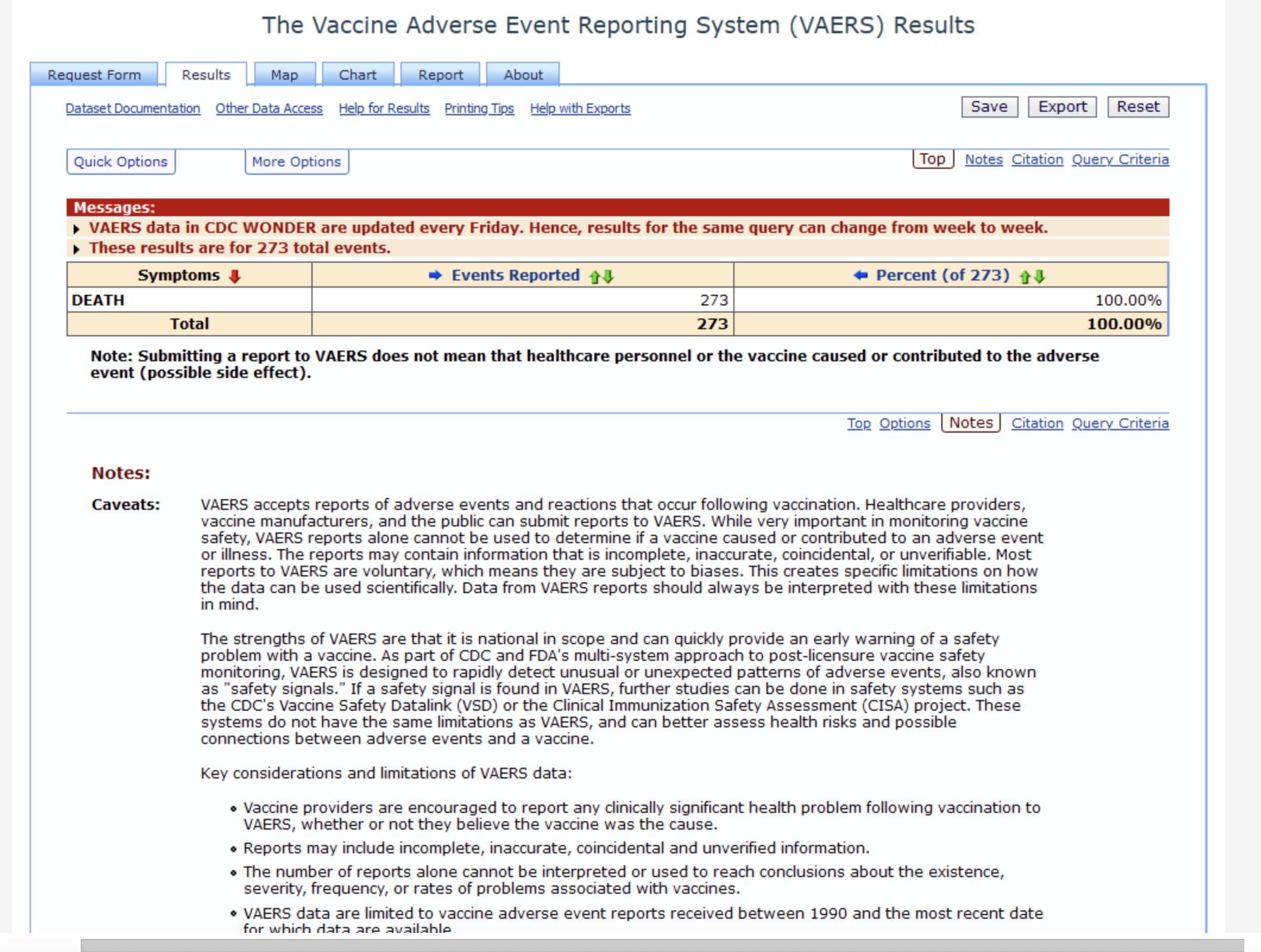Open Quick Options panel

(x=121, y=162)
